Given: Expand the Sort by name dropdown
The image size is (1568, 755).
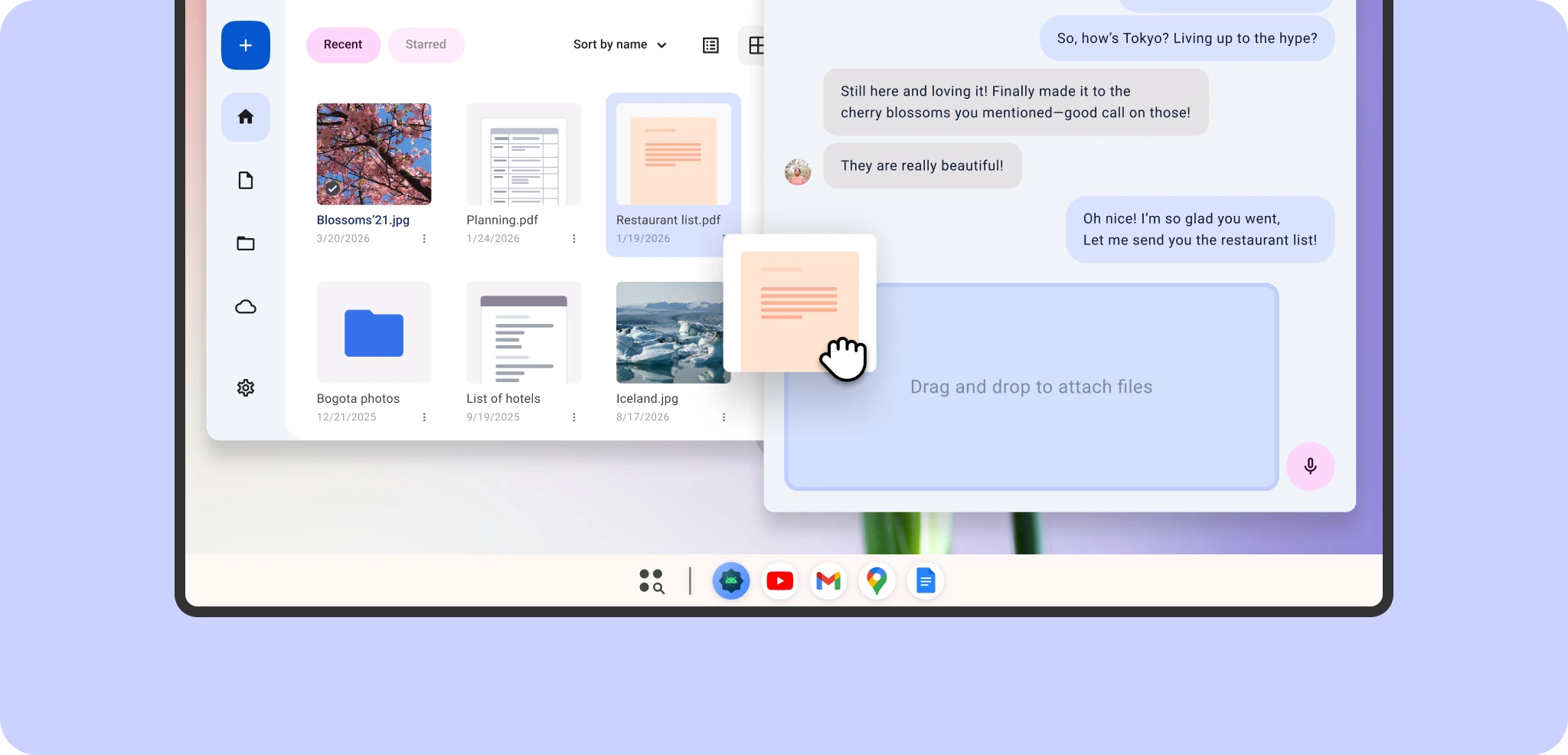Looking at the screenshot, I should (619, 45).
